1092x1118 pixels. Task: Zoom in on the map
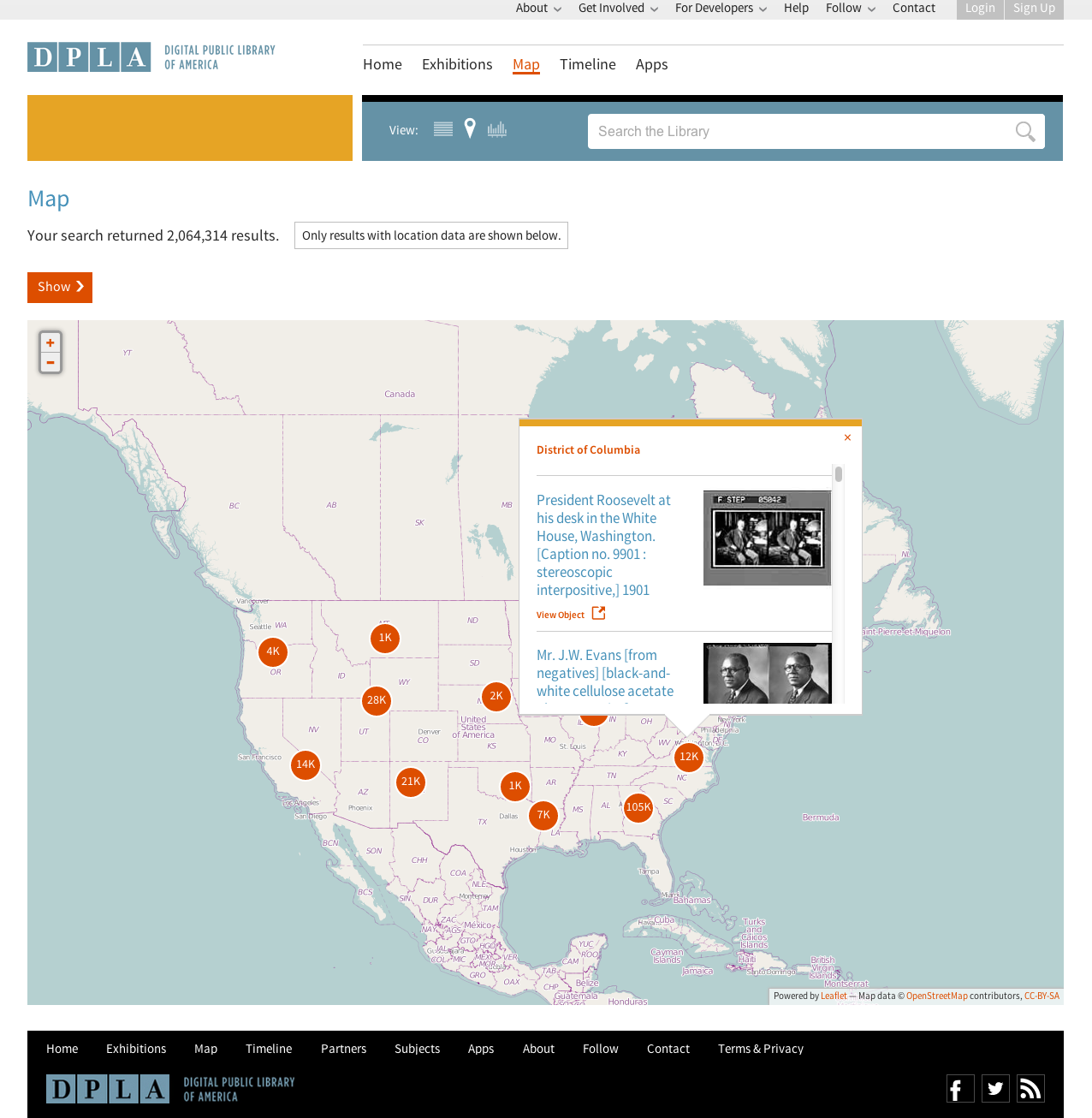(x=50, y=343)
